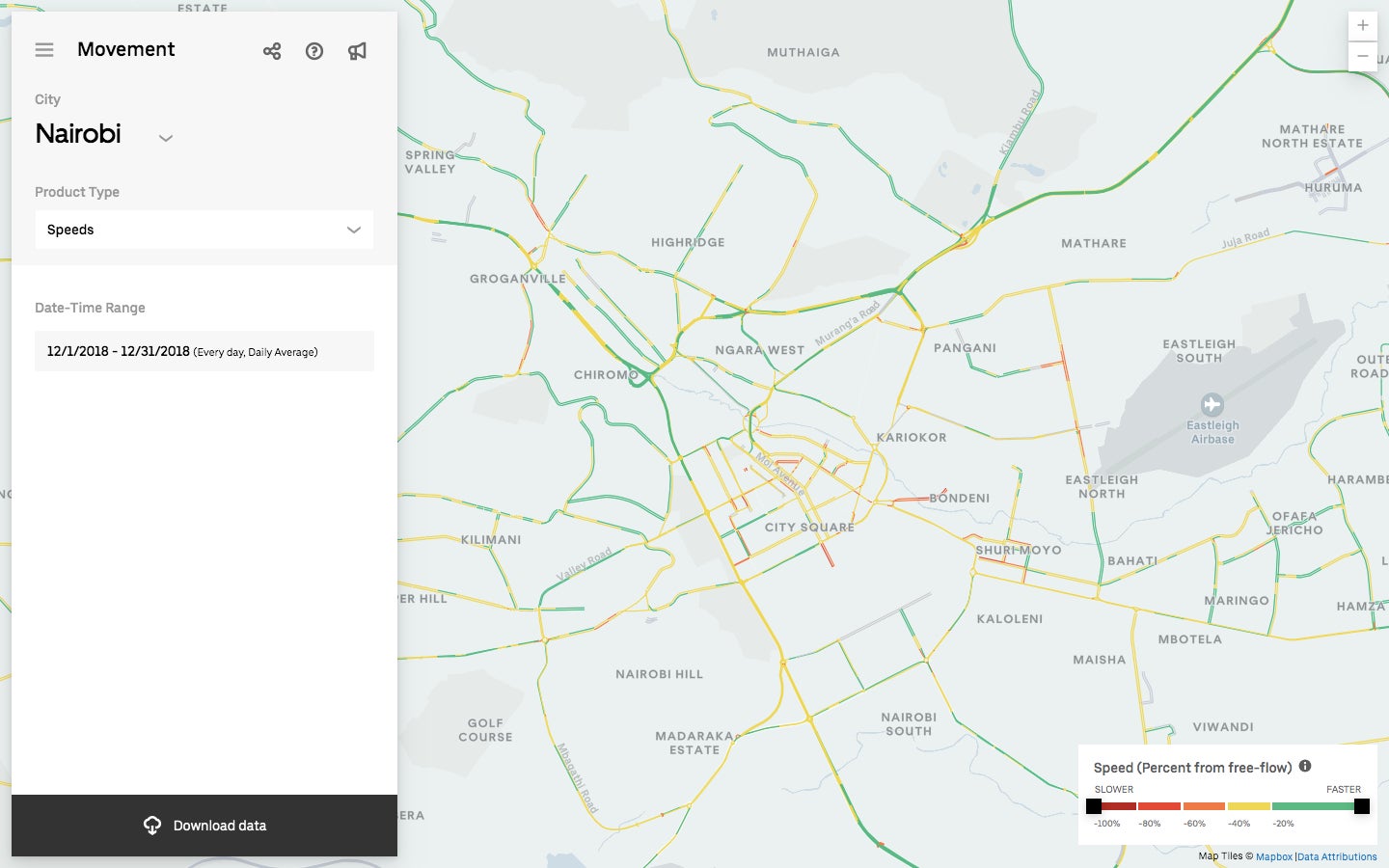Click the speed legend info icon
Viewport: 1389px width, 868px height.
click(x=1305, y=766)
